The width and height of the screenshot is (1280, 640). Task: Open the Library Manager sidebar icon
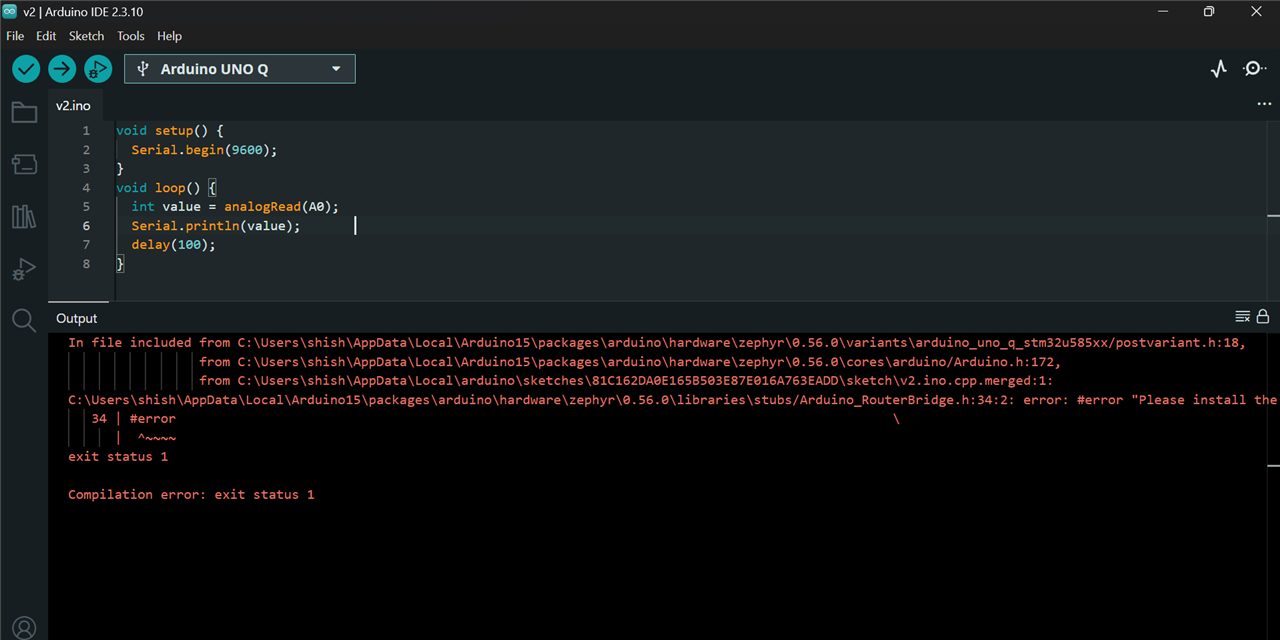[x=24, y=216]
